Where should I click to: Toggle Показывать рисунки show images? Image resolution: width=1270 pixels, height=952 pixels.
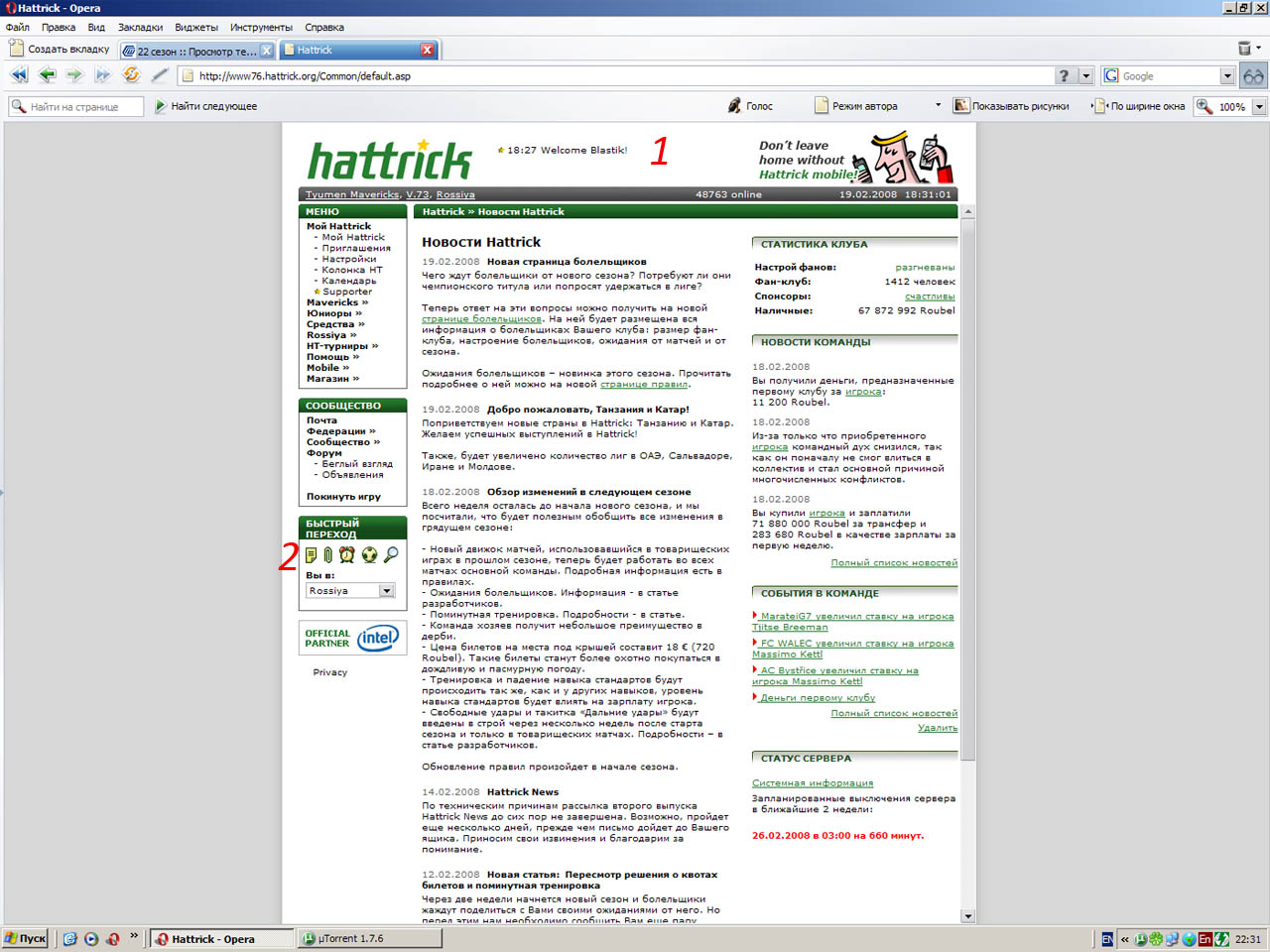1012,106
